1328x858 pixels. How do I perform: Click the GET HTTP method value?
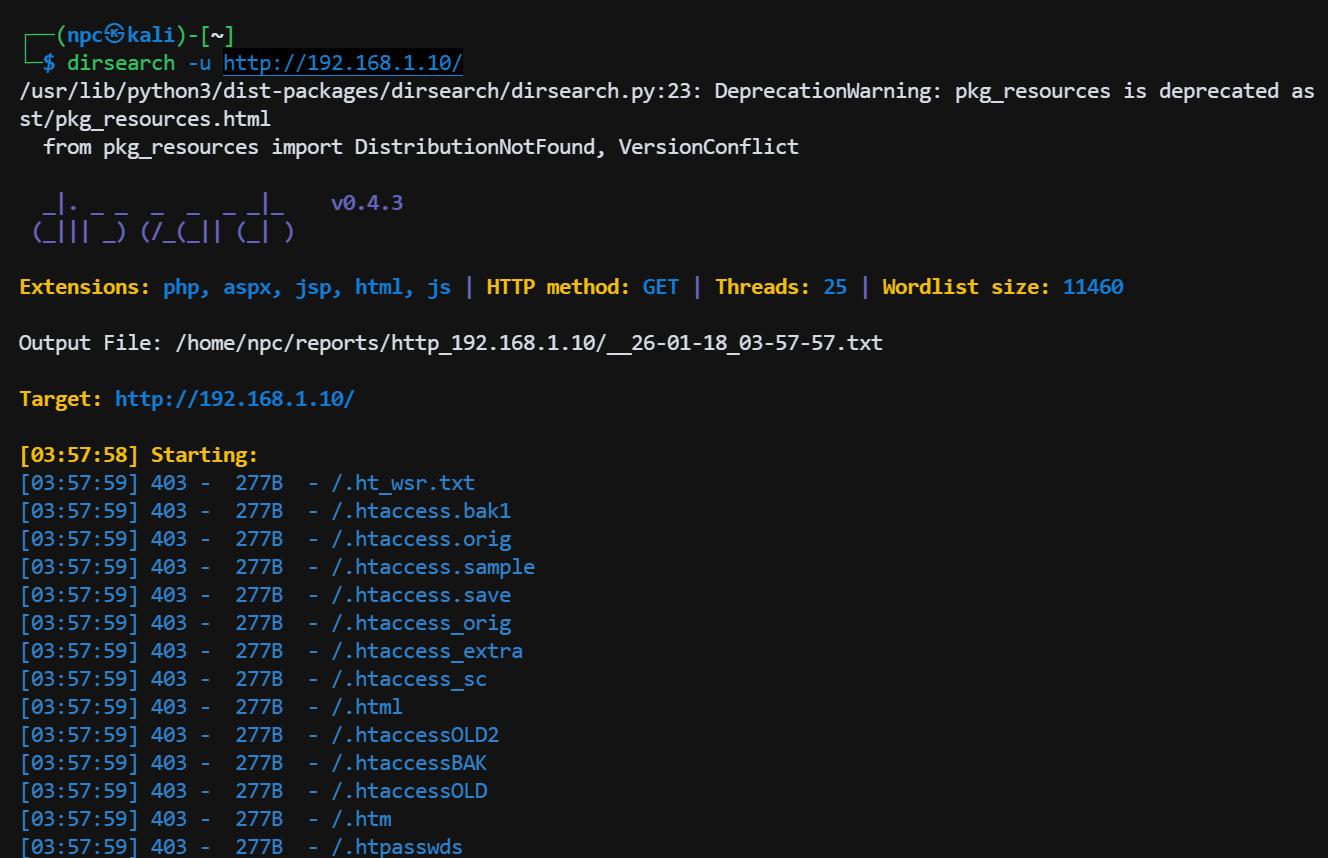[660, 287]
